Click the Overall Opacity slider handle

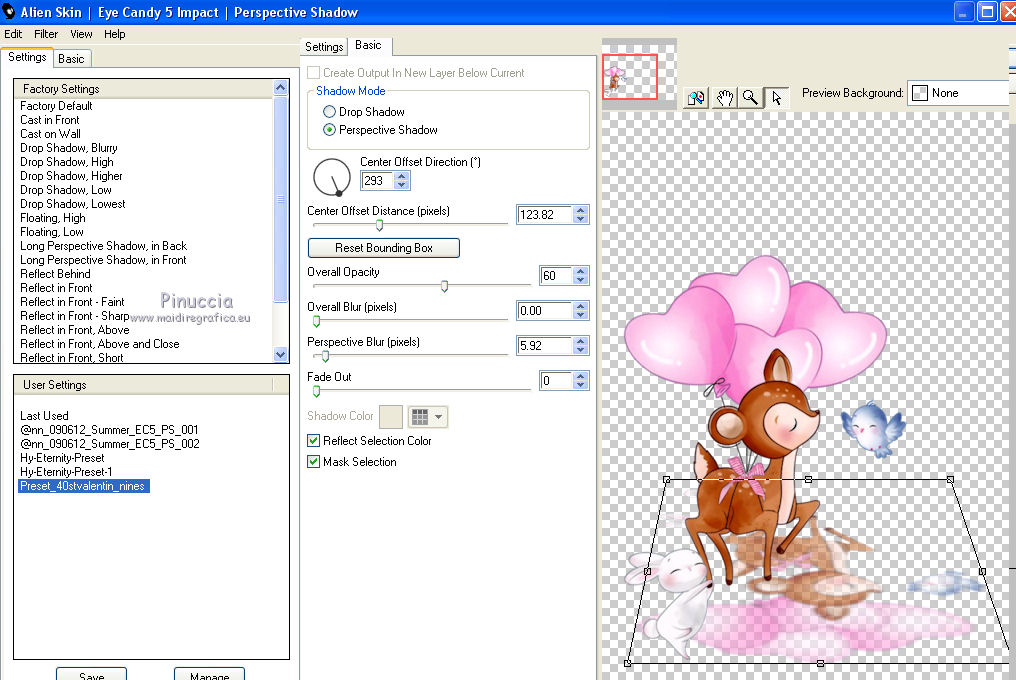[444, 287]
